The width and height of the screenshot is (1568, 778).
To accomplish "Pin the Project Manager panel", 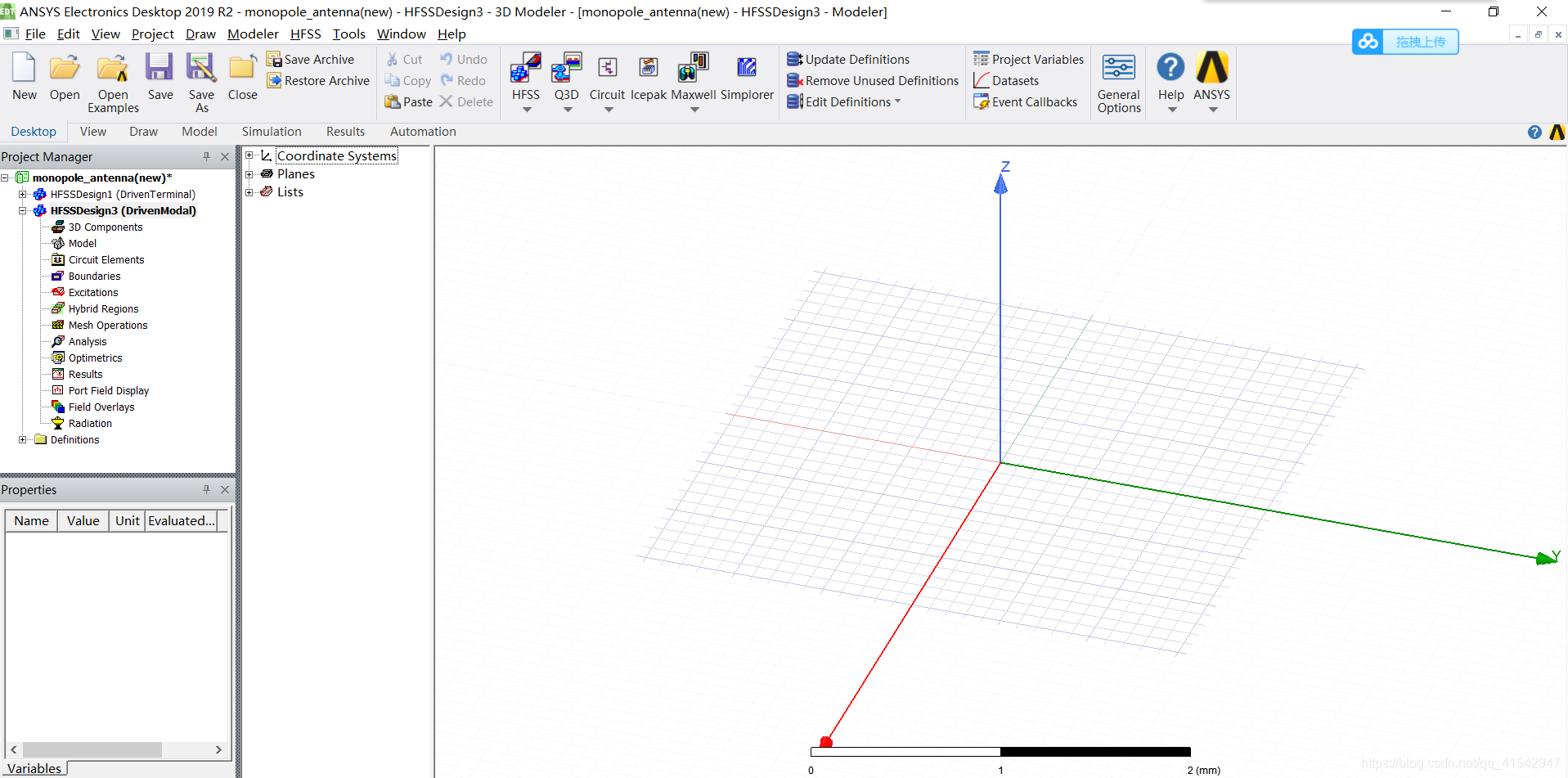I will (x=206, y=156).
